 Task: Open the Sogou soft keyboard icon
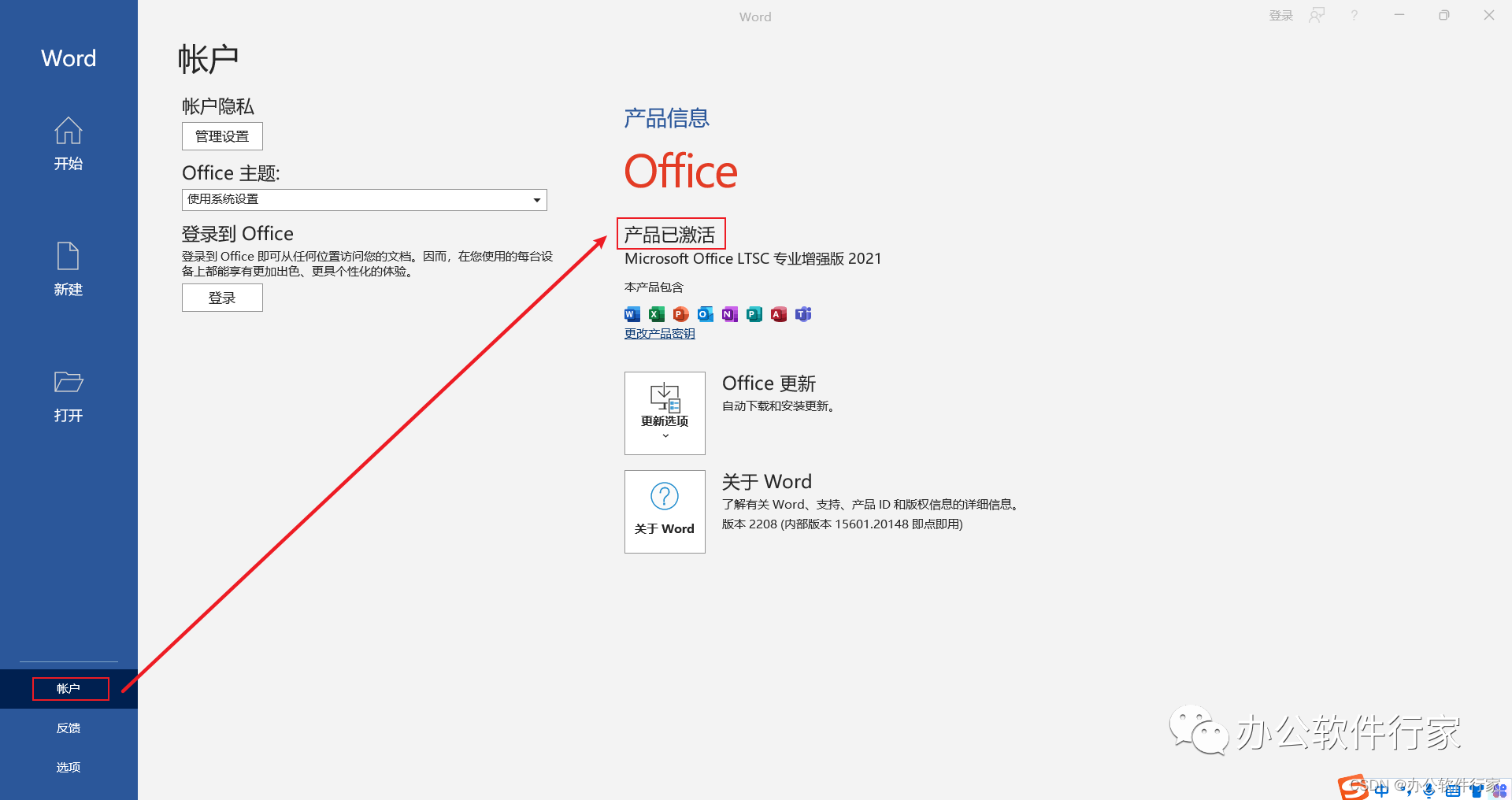pos(1453,791)
